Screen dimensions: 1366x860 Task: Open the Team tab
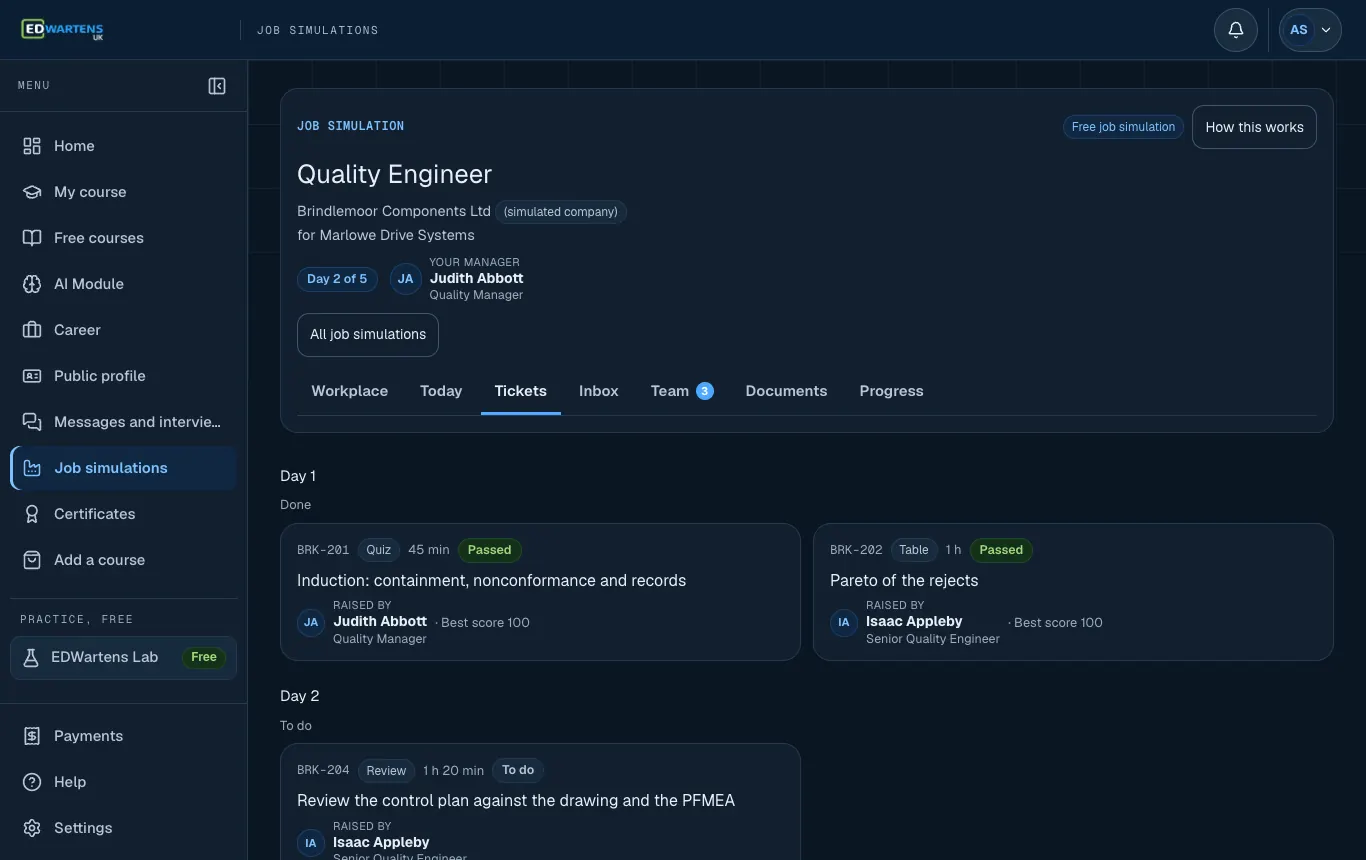pos(682,391)
